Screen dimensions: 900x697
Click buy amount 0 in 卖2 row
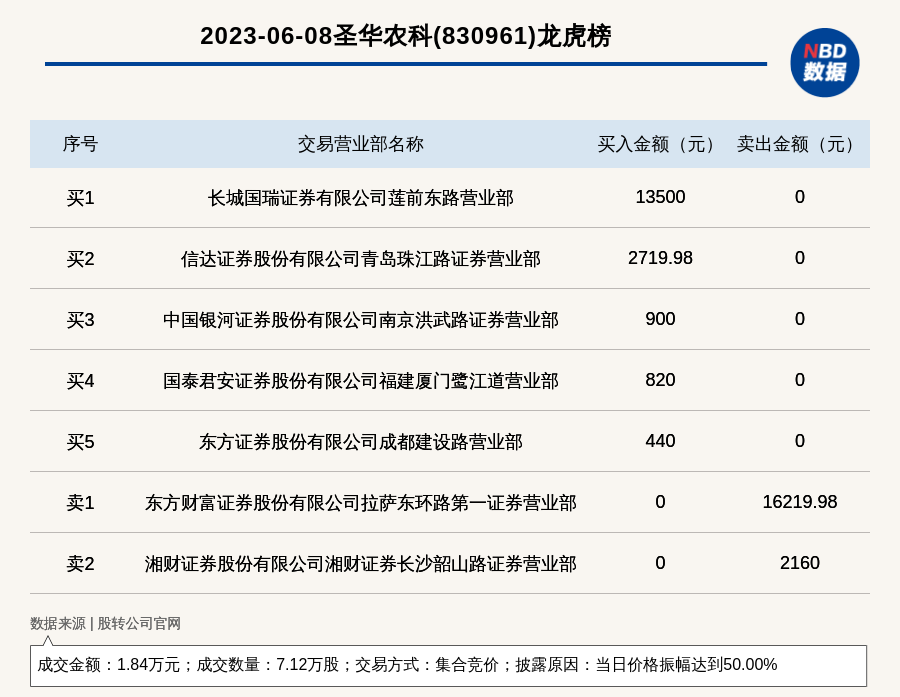(660, 563)
